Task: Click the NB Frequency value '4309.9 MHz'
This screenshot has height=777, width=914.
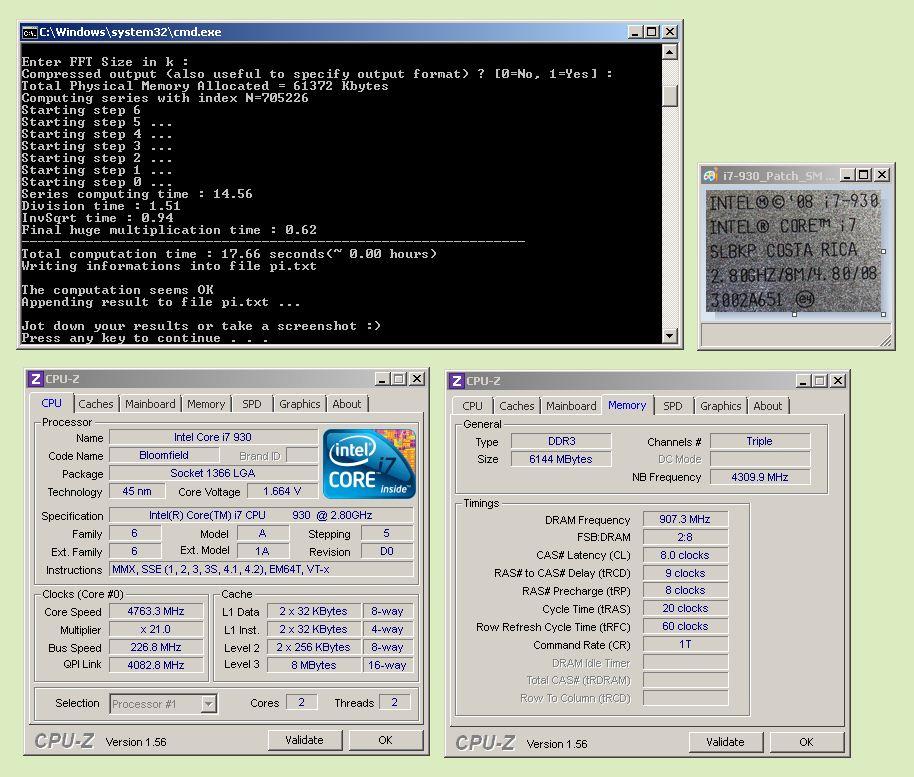Action: pyautogui.click(x=760, y=477)
